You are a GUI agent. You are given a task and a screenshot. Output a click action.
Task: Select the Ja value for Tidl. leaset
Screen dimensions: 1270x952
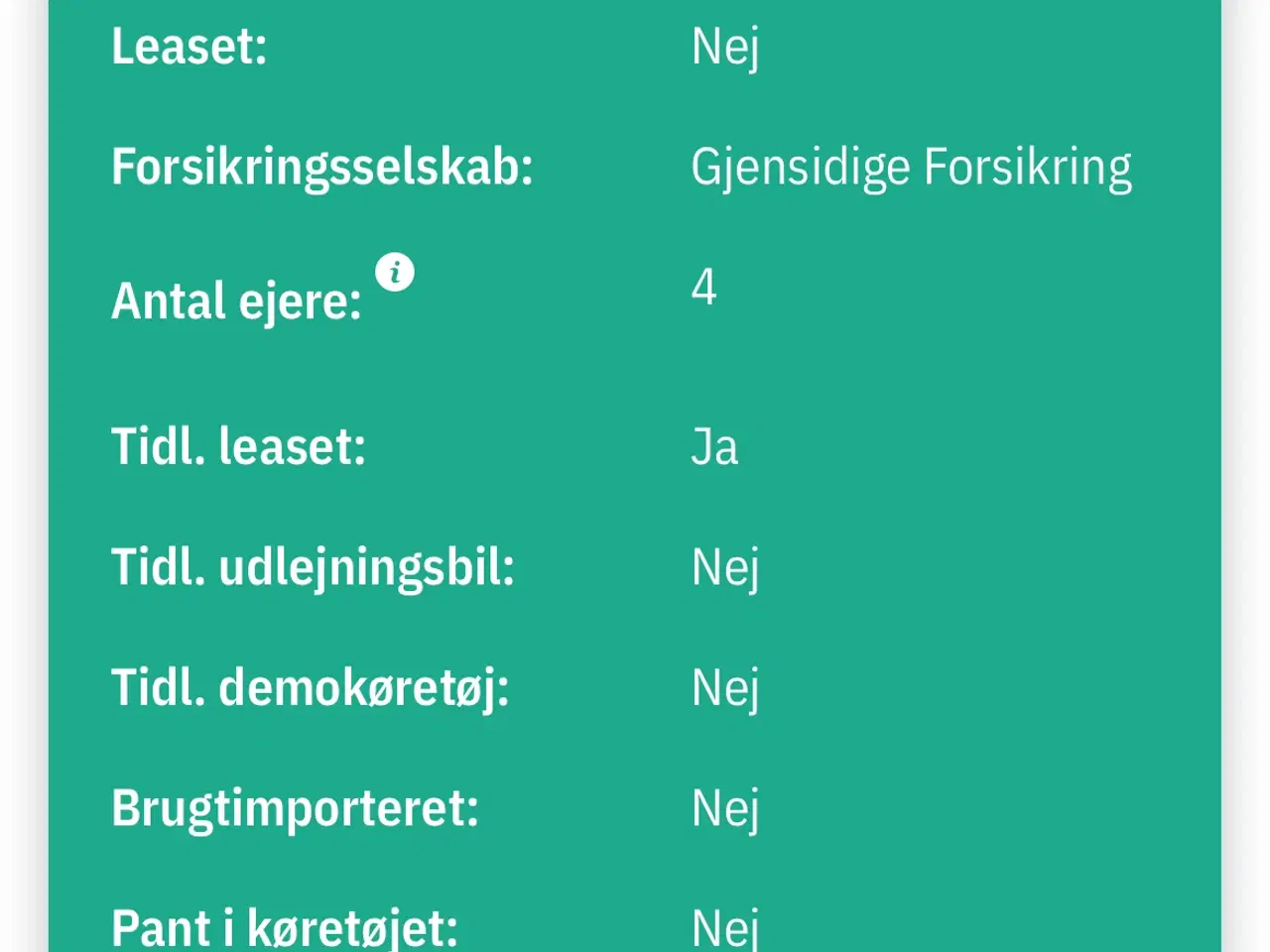(714, 446)
